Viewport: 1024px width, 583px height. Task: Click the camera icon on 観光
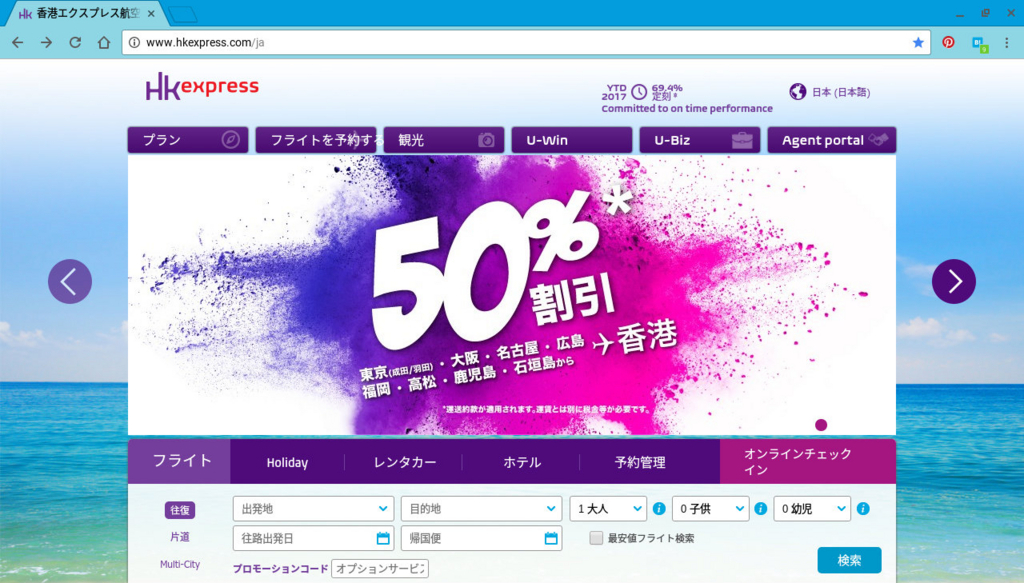pyautogui.click(x=487, y=140)
